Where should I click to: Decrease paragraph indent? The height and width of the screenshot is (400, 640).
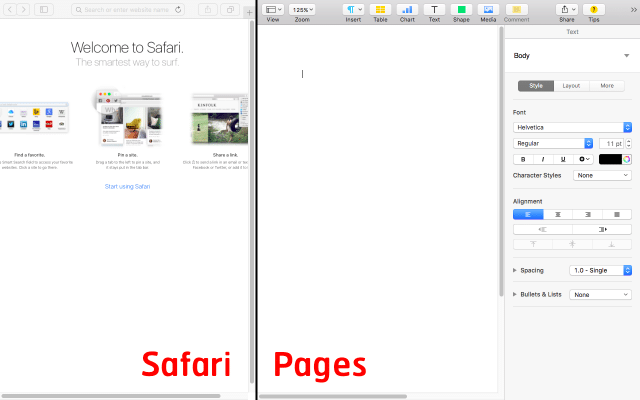(x=542, y=229)
